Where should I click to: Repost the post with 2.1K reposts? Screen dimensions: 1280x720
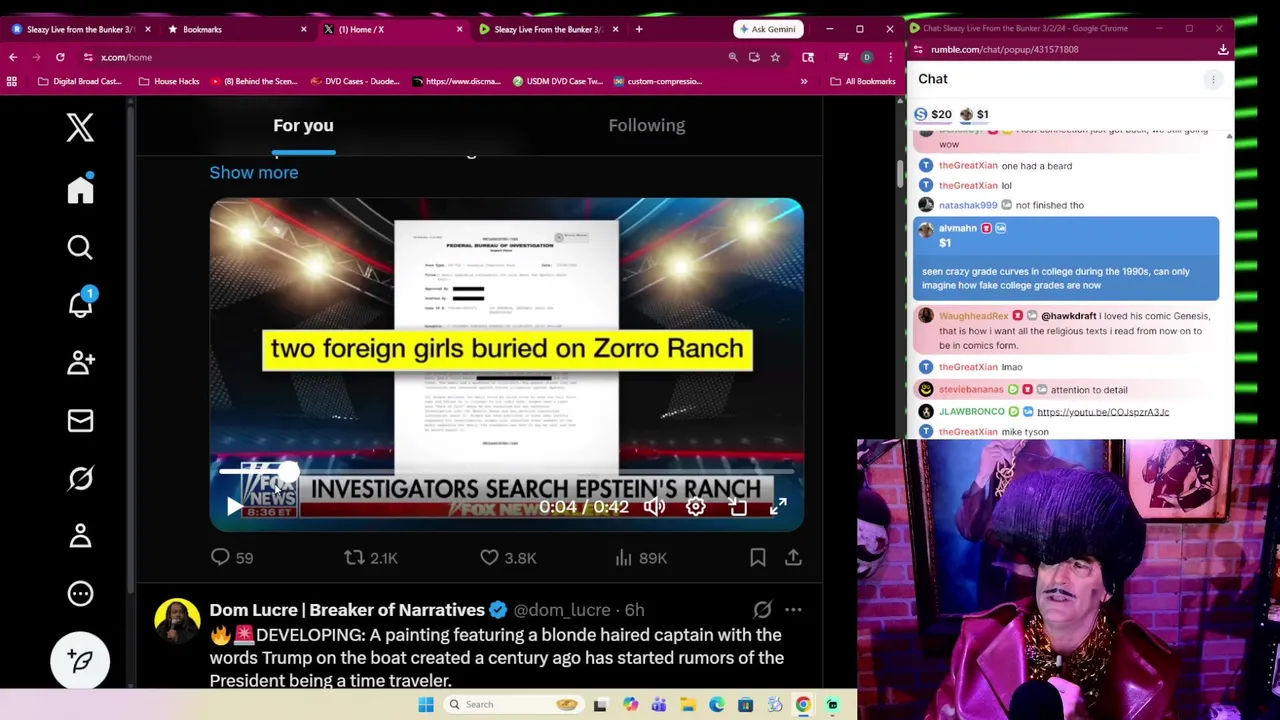coord(371,557)
